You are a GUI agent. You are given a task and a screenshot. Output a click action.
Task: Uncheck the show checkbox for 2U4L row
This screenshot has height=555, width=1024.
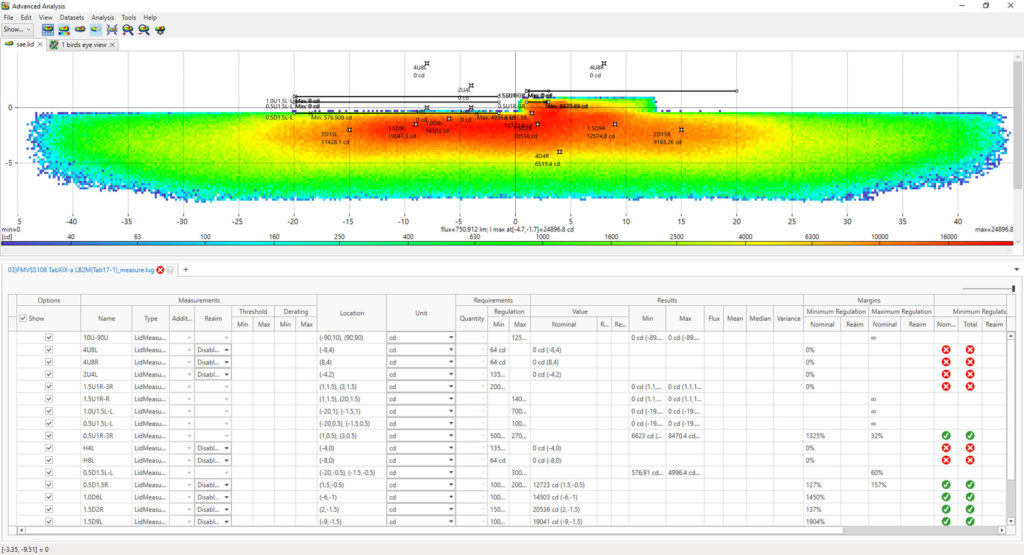[49, 374]
